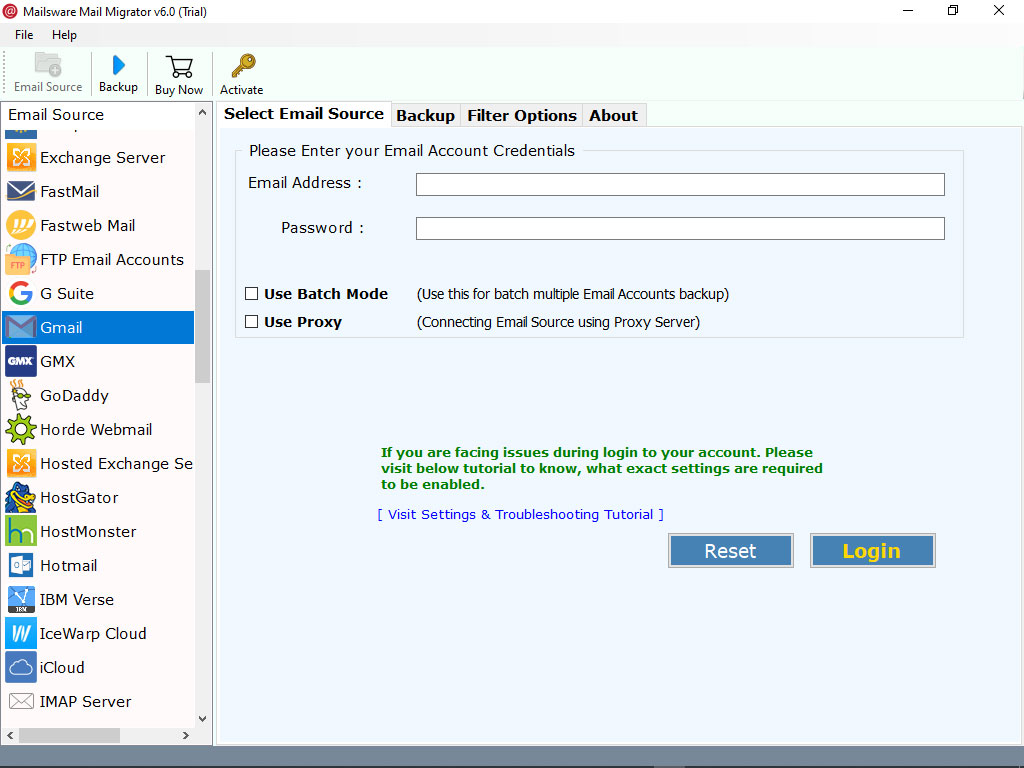Select GoDaddy in the source list
Viewport: 1024px width, 768px height.
point(98,395)
